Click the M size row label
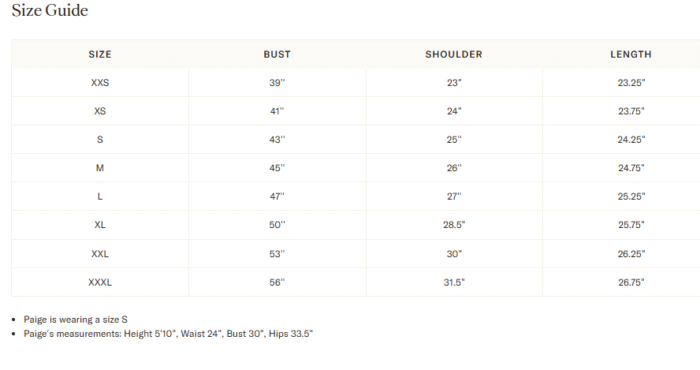 (100, 168)
